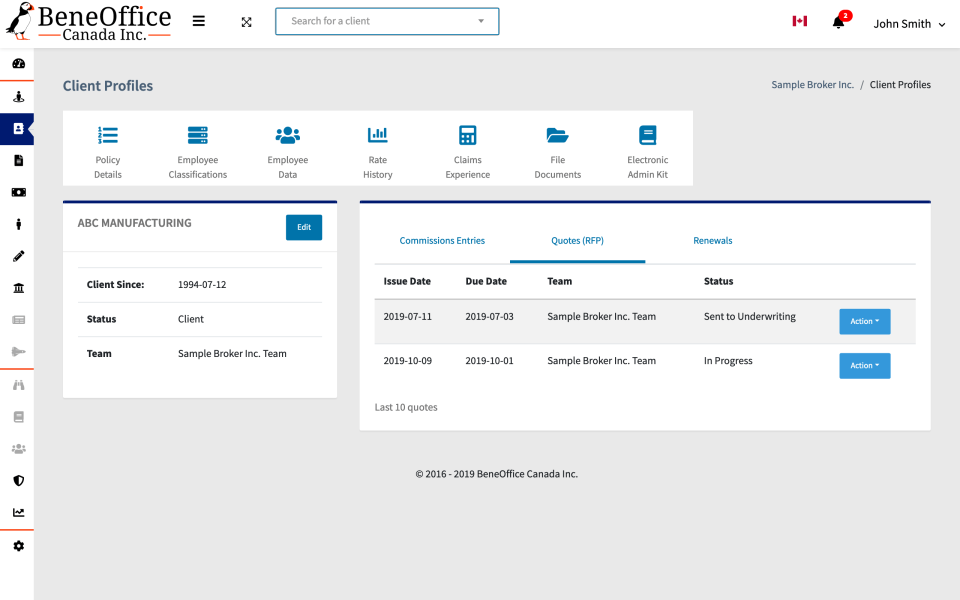Image resolution: width=960 pixels, height=600 pixels.
Task: Open the dashboard speedometer icon in sidebar
Action: pos(17,64)
